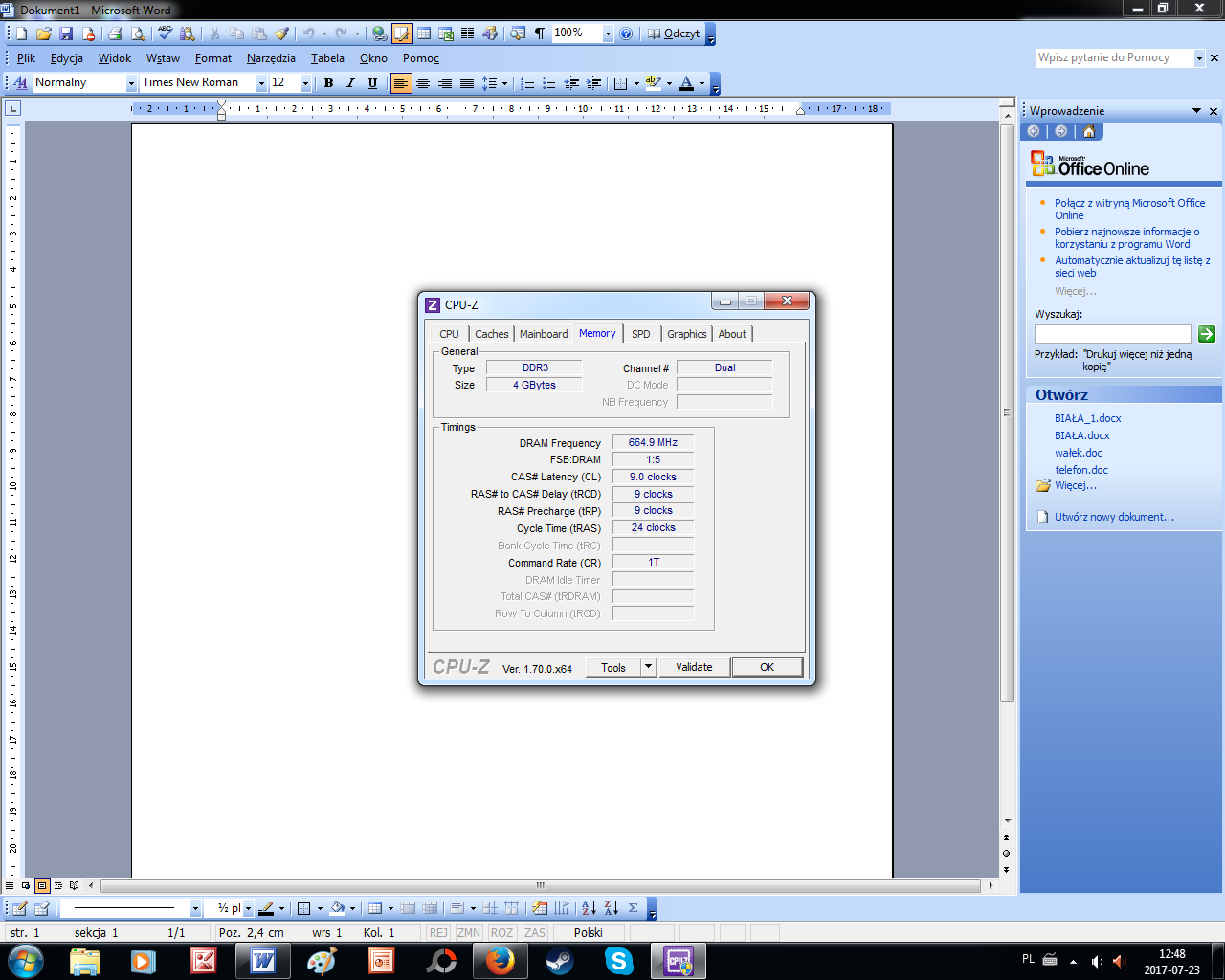This screenshot has width=1225, height=980.
Task: Open the CPU-Z Tools dropdown arrow
Action: [648, 667]
